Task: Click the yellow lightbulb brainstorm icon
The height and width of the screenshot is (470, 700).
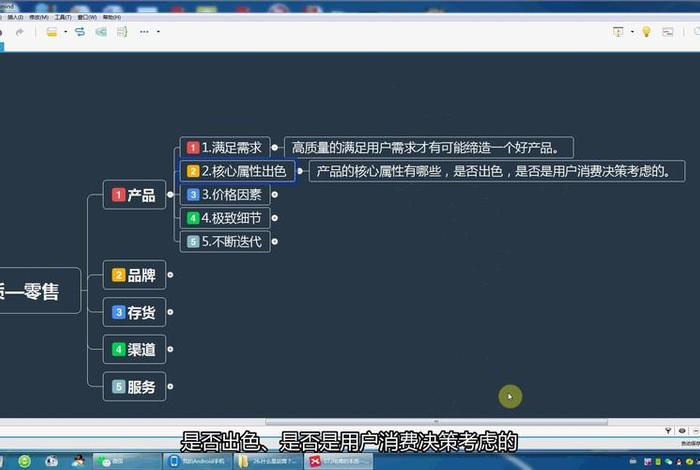Action: (x=646, y=31)
